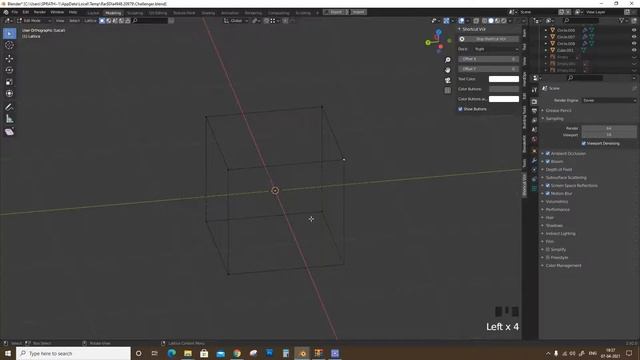
Task: Select the Measure tool
Action: click(9, 119)
